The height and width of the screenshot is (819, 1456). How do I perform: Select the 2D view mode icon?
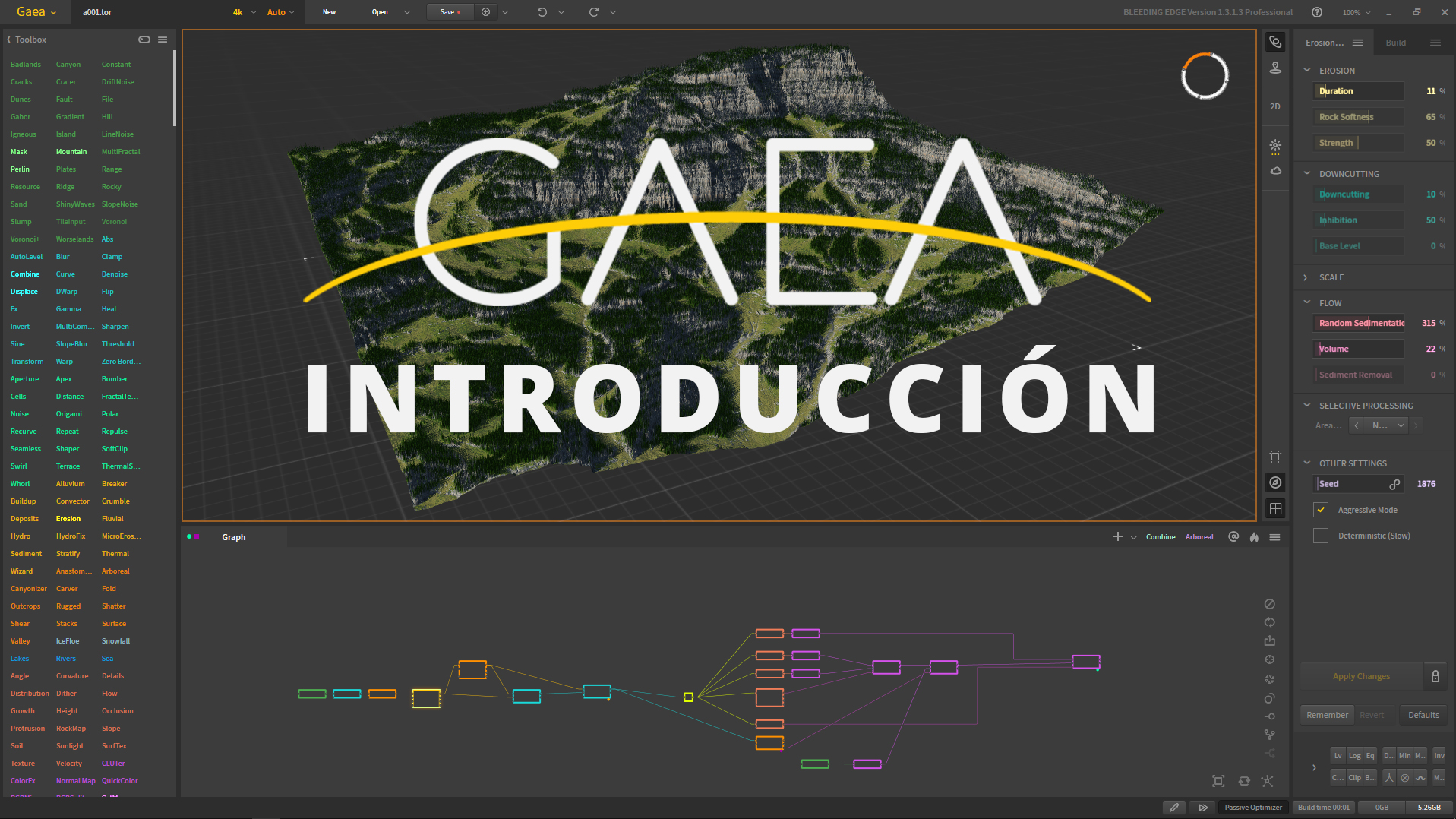1275,106
